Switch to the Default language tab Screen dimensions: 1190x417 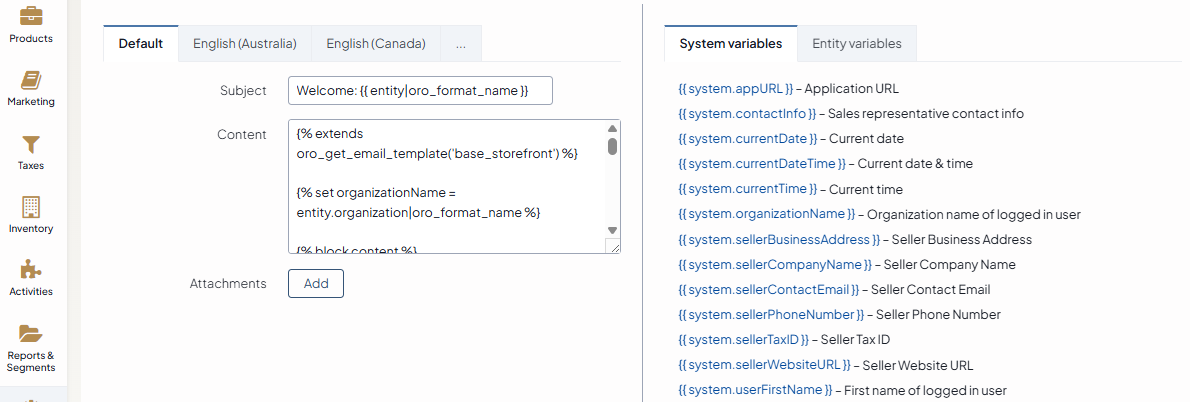141,44
